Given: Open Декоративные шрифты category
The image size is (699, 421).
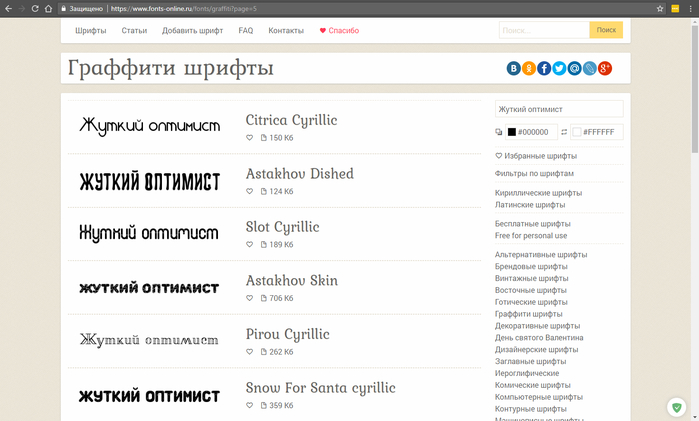Looking at the screenshot, I should 538,326.
